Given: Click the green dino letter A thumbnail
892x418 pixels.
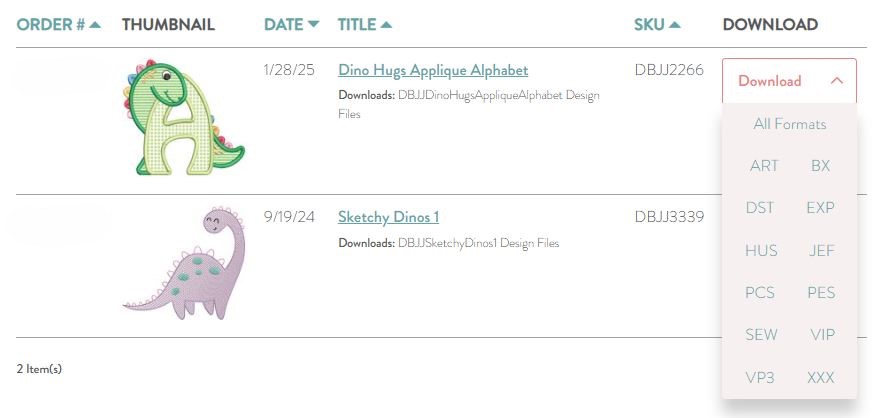Looking at the screenshot, I should pyautogui.click(x=183, y=117).
